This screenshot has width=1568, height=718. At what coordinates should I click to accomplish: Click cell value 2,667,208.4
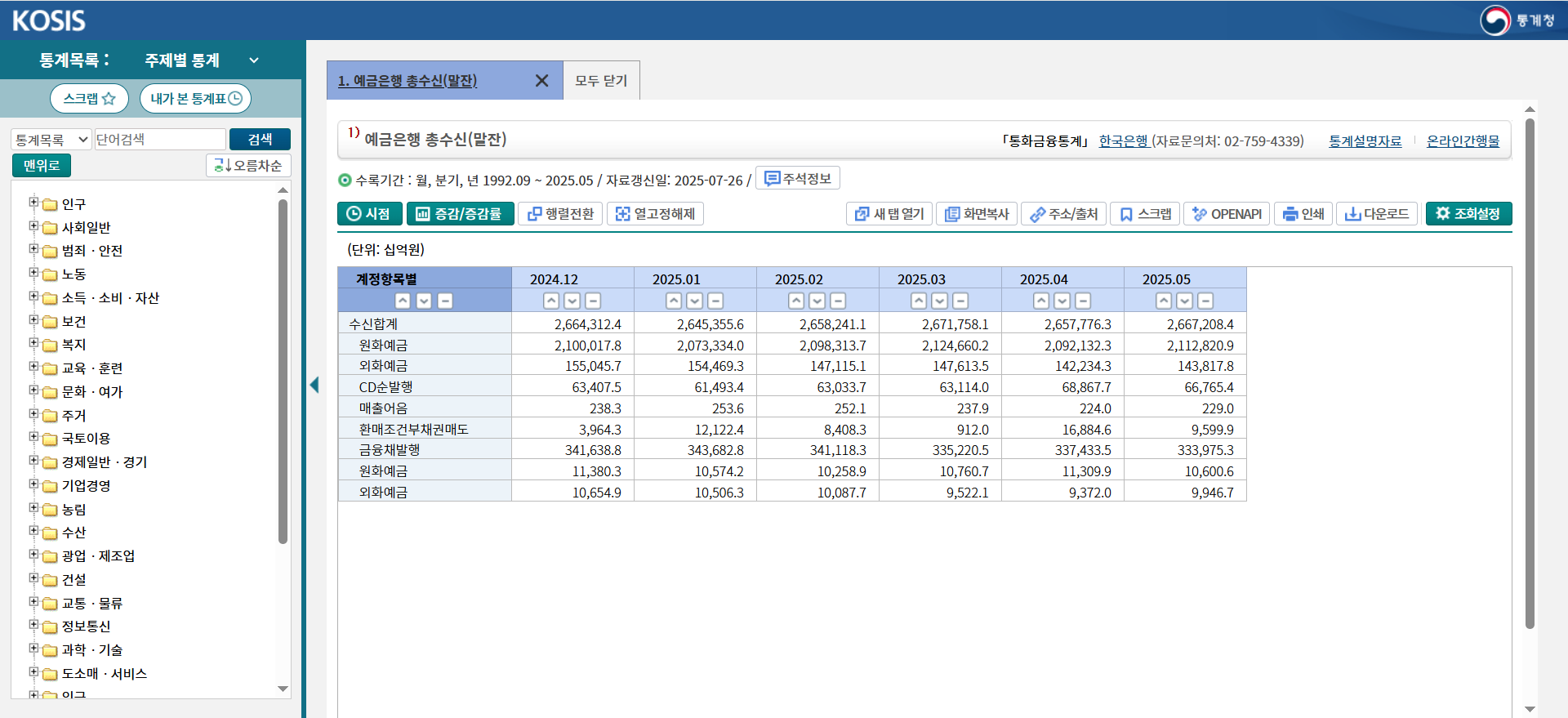tap(1200, 324)
